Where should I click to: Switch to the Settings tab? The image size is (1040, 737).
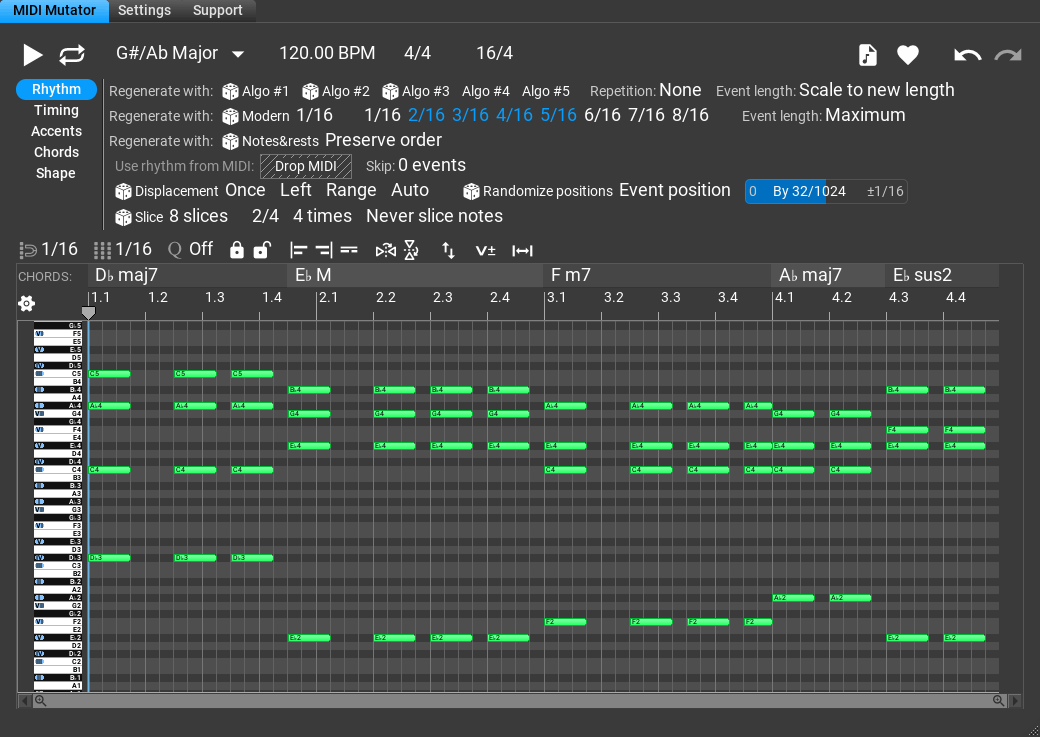[144, 10]
